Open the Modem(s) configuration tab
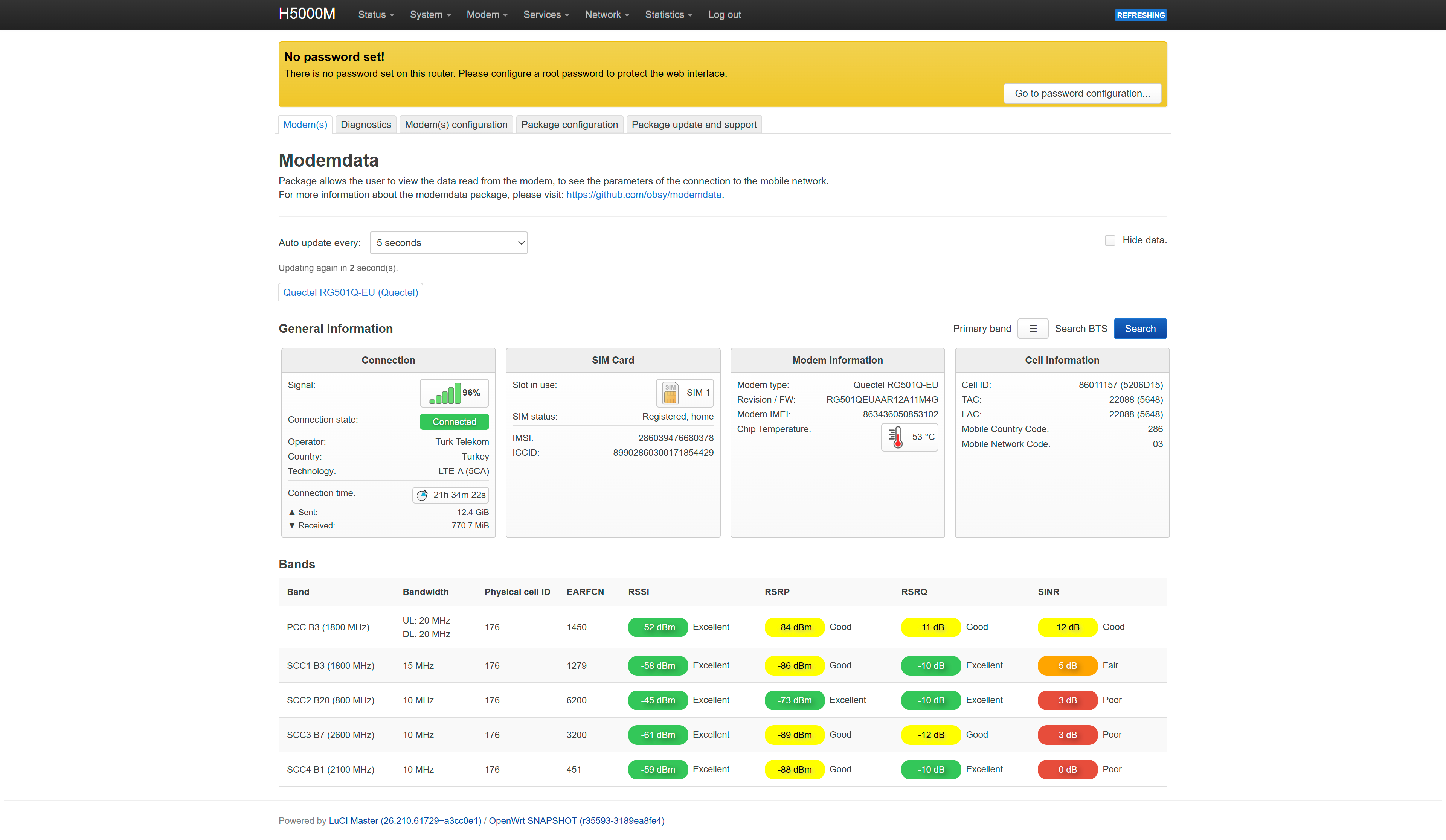Viewport: 1446px width, 840px height. coord(456,125)
